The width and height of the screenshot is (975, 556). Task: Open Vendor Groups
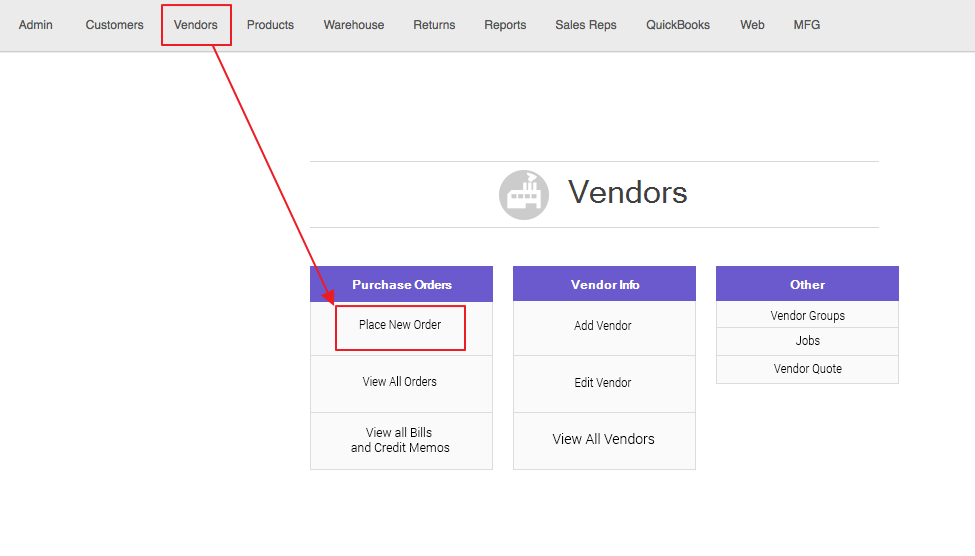[x=807, y=316]
